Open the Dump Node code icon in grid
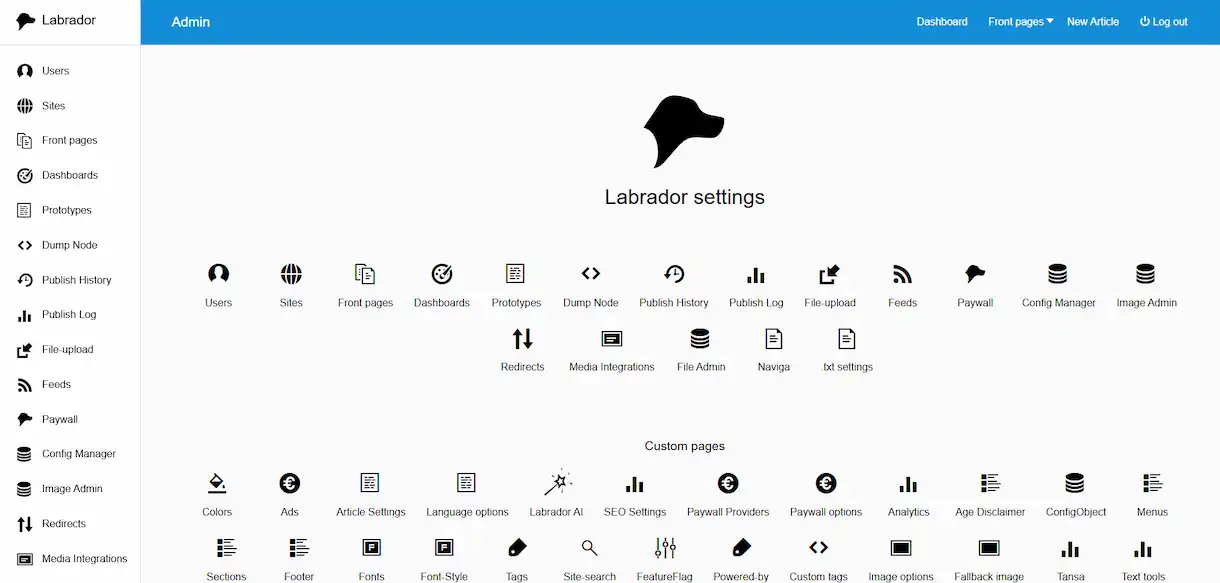Viewport: 1220px width, 583px height. 591,274
